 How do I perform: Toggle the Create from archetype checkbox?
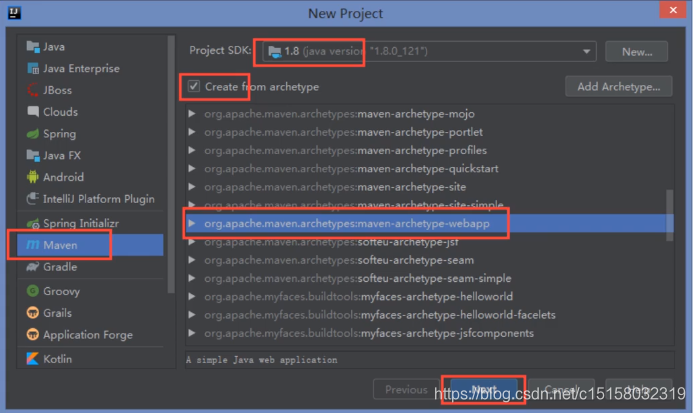[x=194, y=86]
